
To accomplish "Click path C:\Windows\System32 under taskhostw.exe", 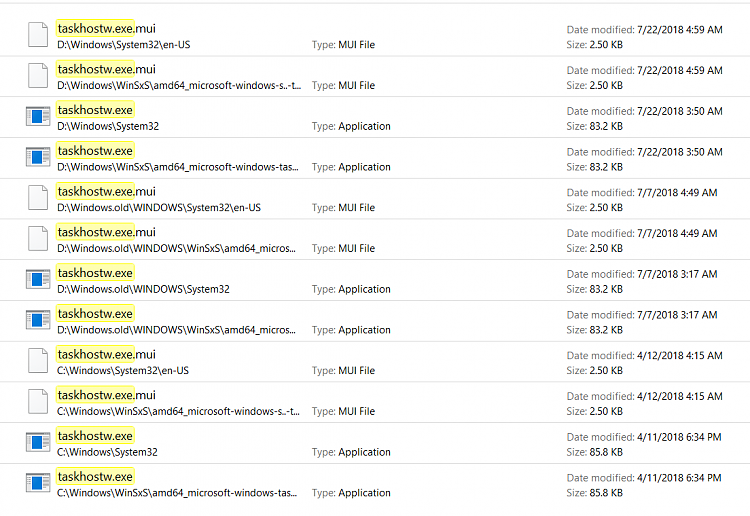I will point(107,452).
